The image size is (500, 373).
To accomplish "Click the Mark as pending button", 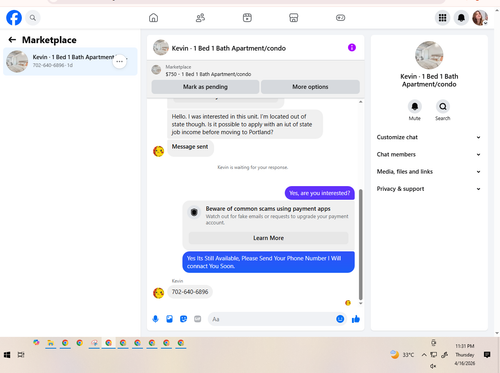I will pos(205,87).
